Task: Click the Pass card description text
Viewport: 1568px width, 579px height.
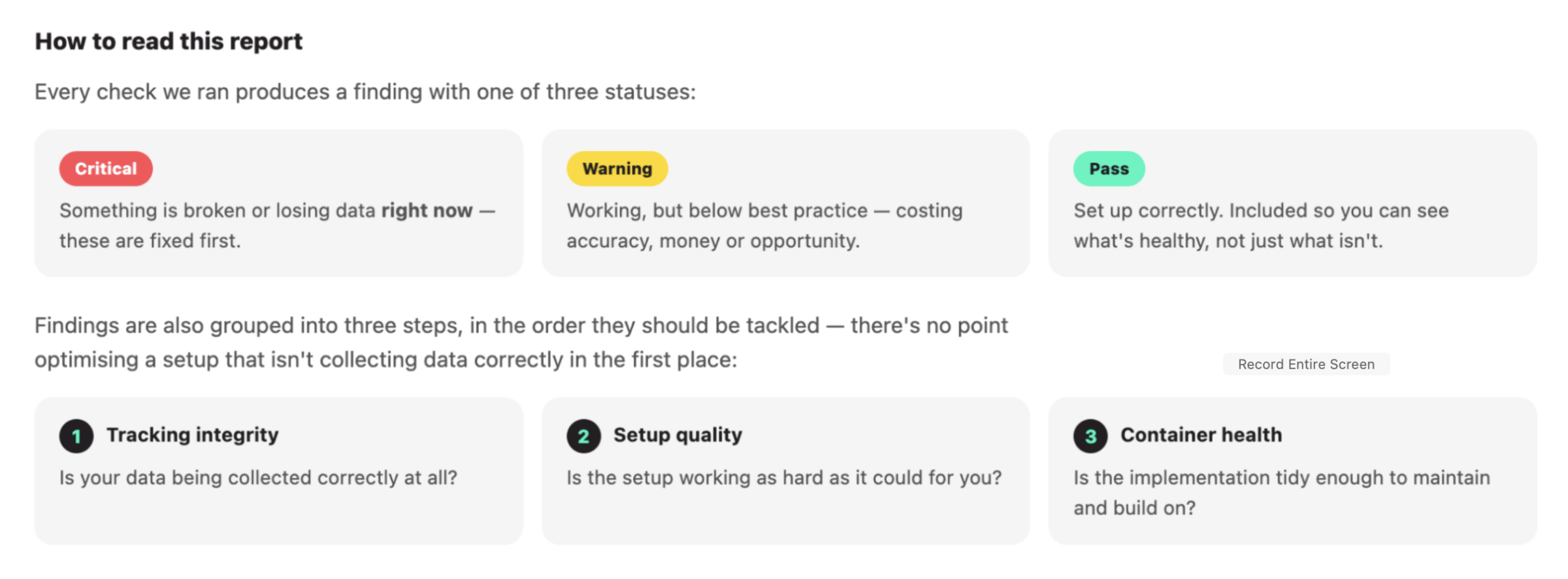Action: click(1261, 225)
